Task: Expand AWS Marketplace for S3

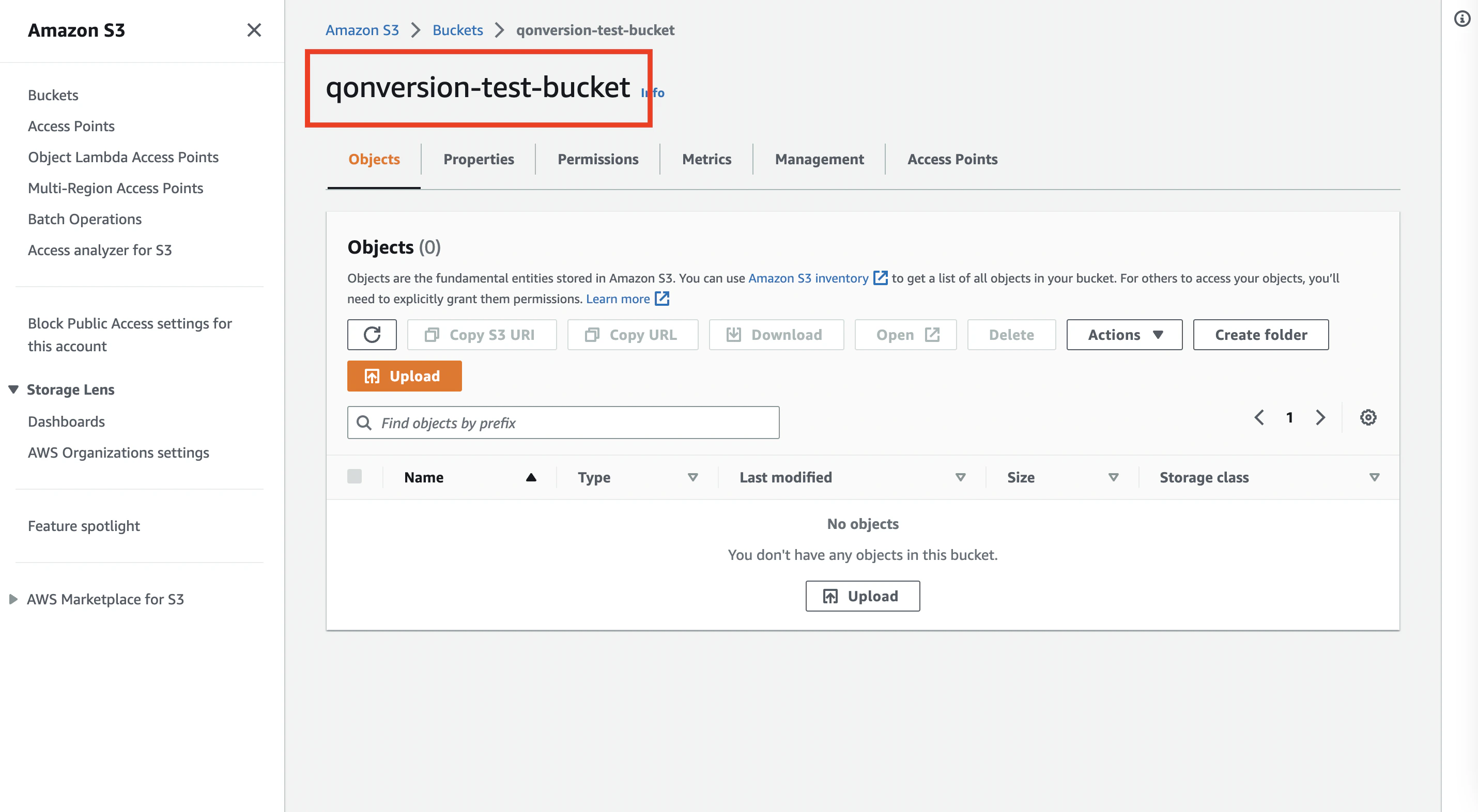Action: (x=13, y=599)
